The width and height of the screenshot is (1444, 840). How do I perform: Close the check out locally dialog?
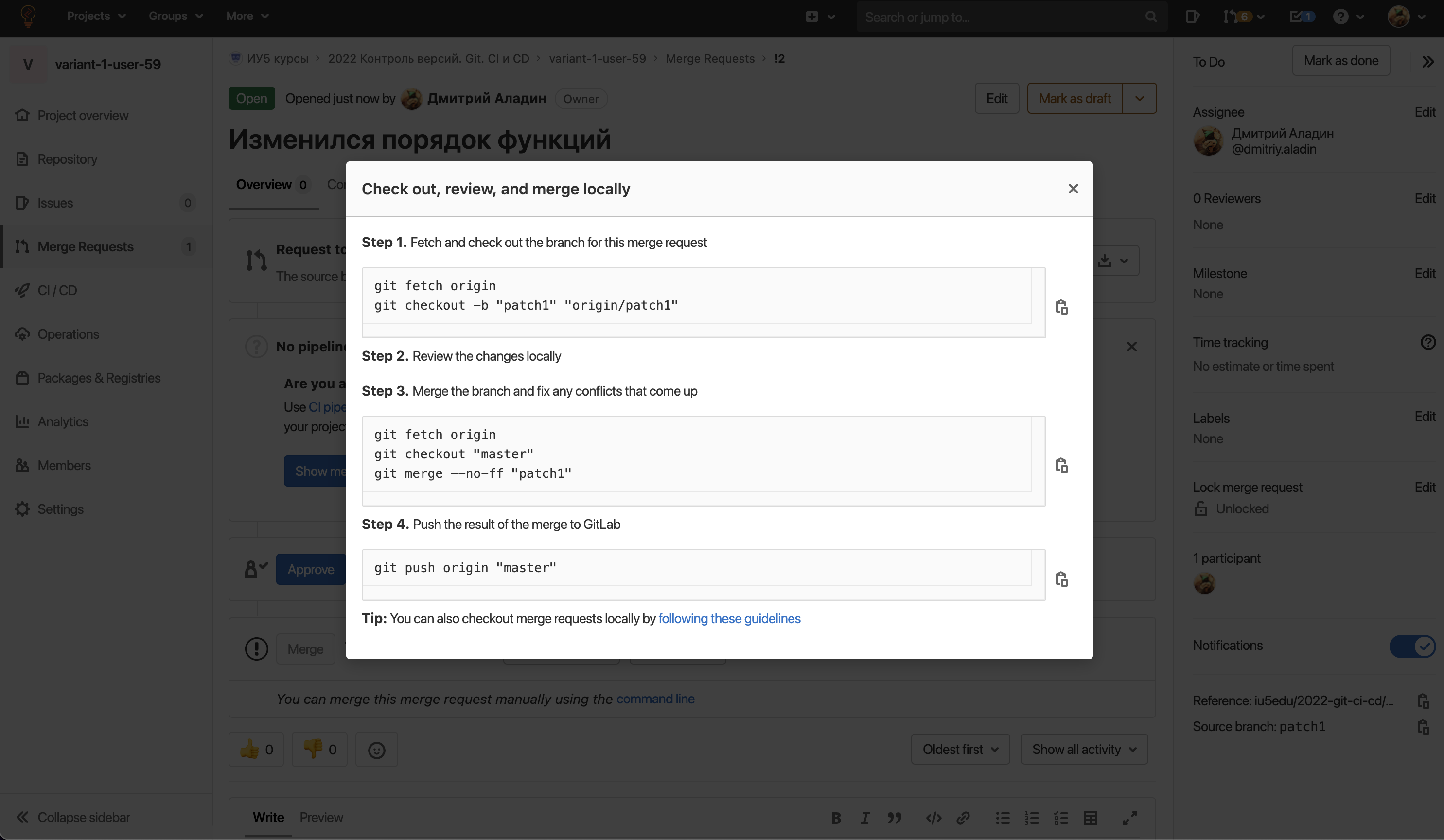pos(1073,189)
